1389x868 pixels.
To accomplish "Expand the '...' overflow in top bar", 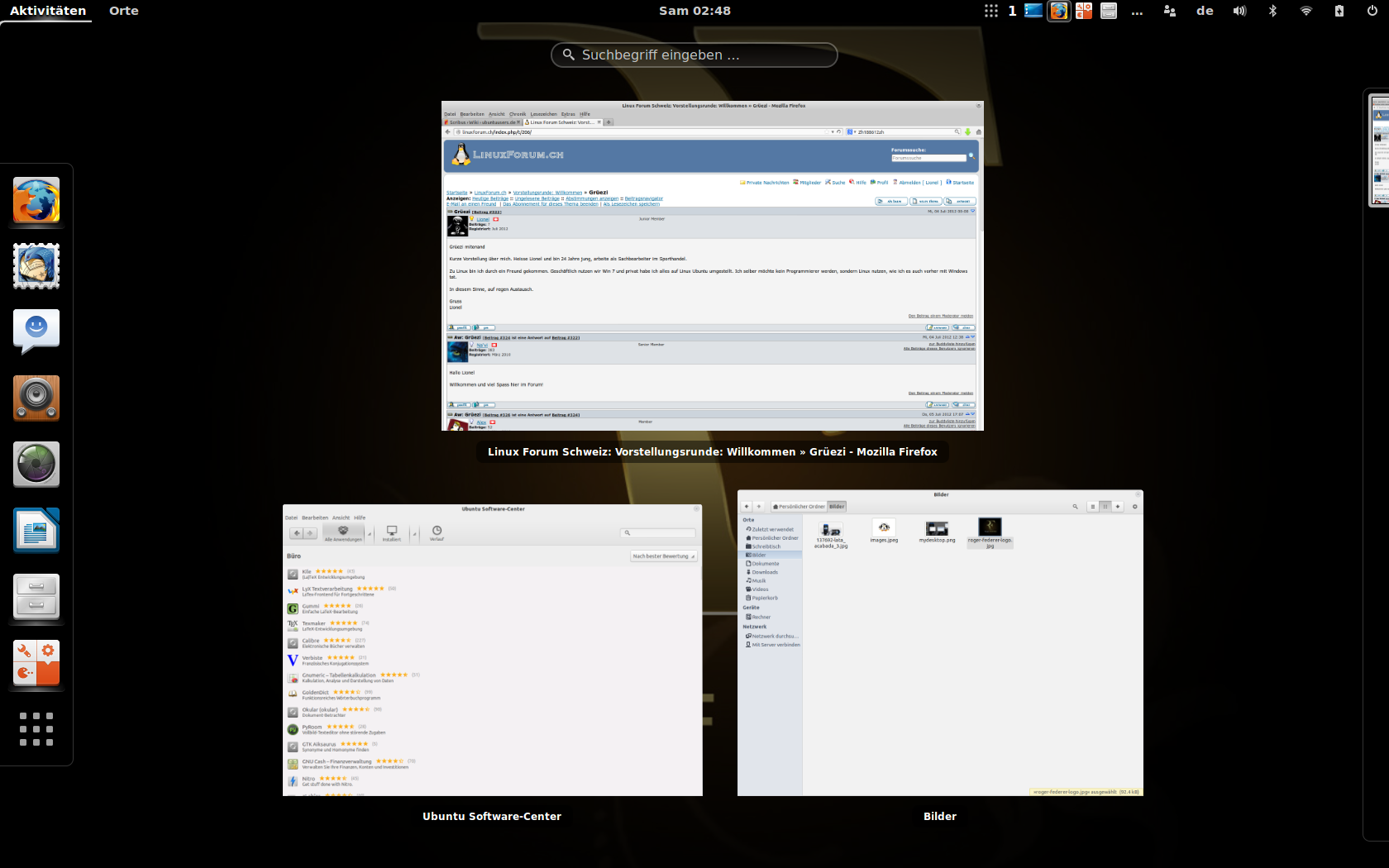I will coord(1137,11).
